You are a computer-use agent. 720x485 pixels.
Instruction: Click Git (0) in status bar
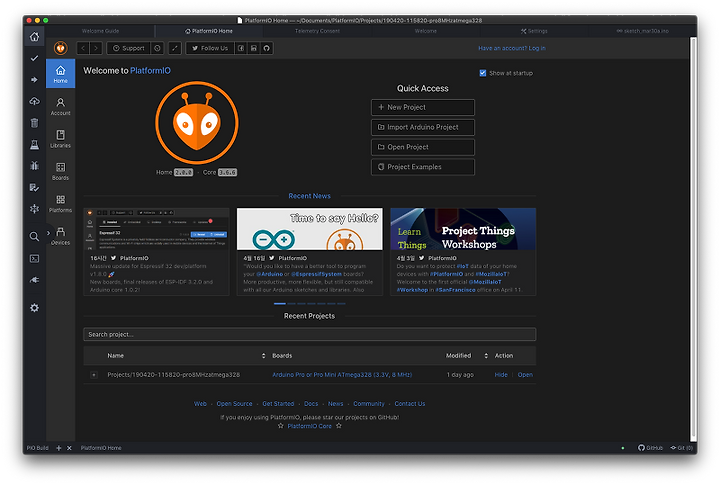point(681,448)
